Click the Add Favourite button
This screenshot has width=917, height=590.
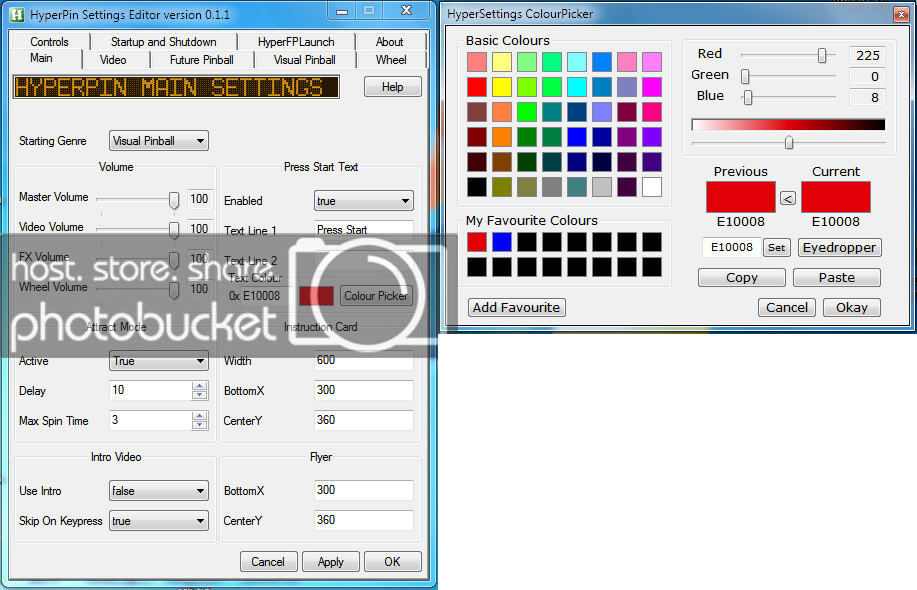pyautogui.click(x=516, y=307)
